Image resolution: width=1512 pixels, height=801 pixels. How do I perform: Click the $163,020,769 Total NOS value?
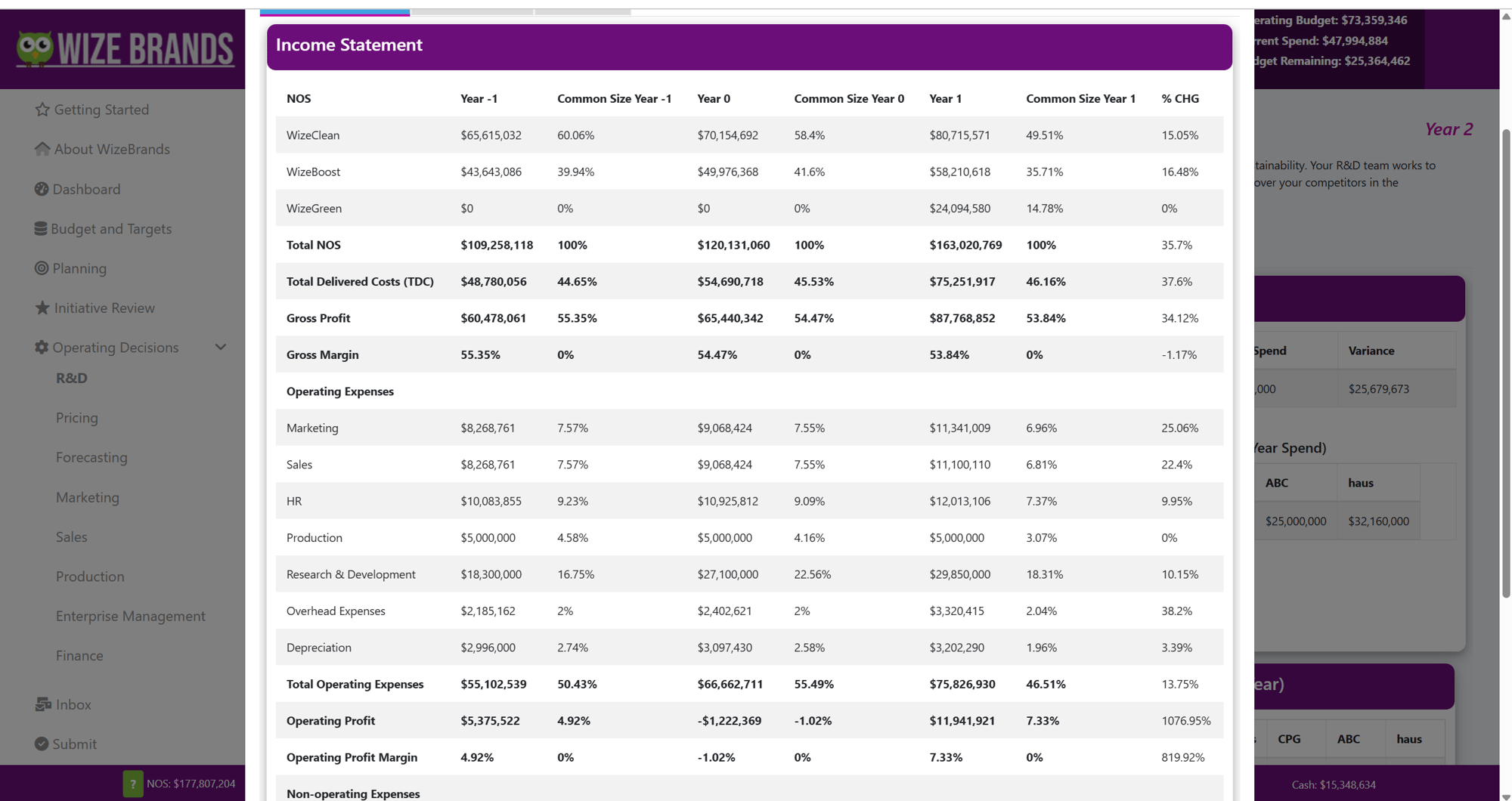pos(965,245)
